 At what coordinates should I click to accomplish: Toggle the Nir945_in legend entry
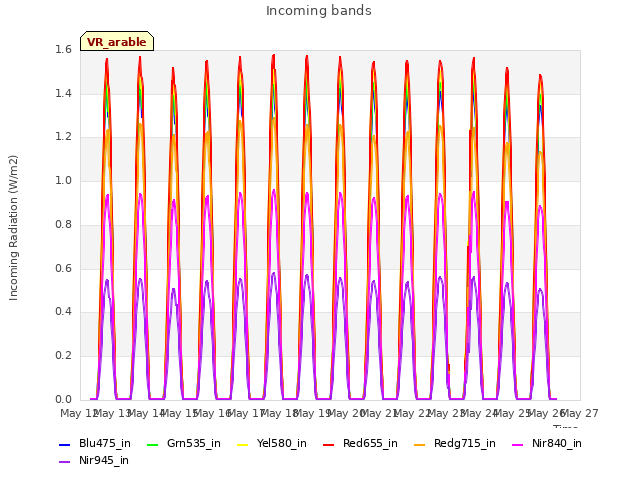(94, 461)
